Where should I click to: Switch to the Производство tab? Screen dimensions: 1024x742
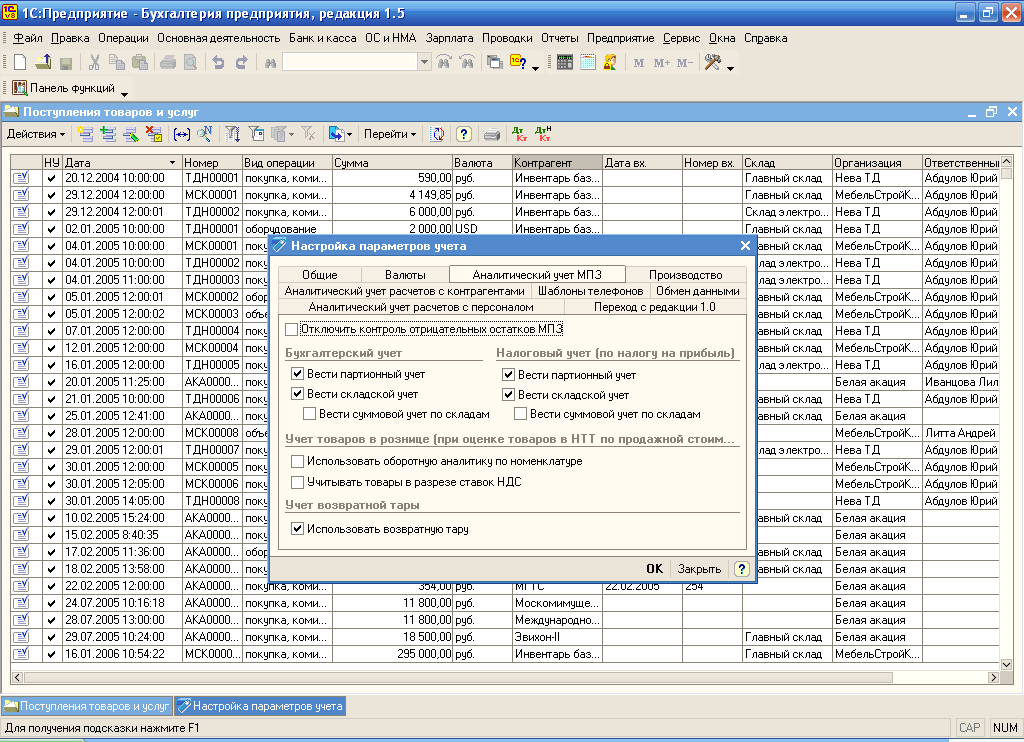pos(686,275)
